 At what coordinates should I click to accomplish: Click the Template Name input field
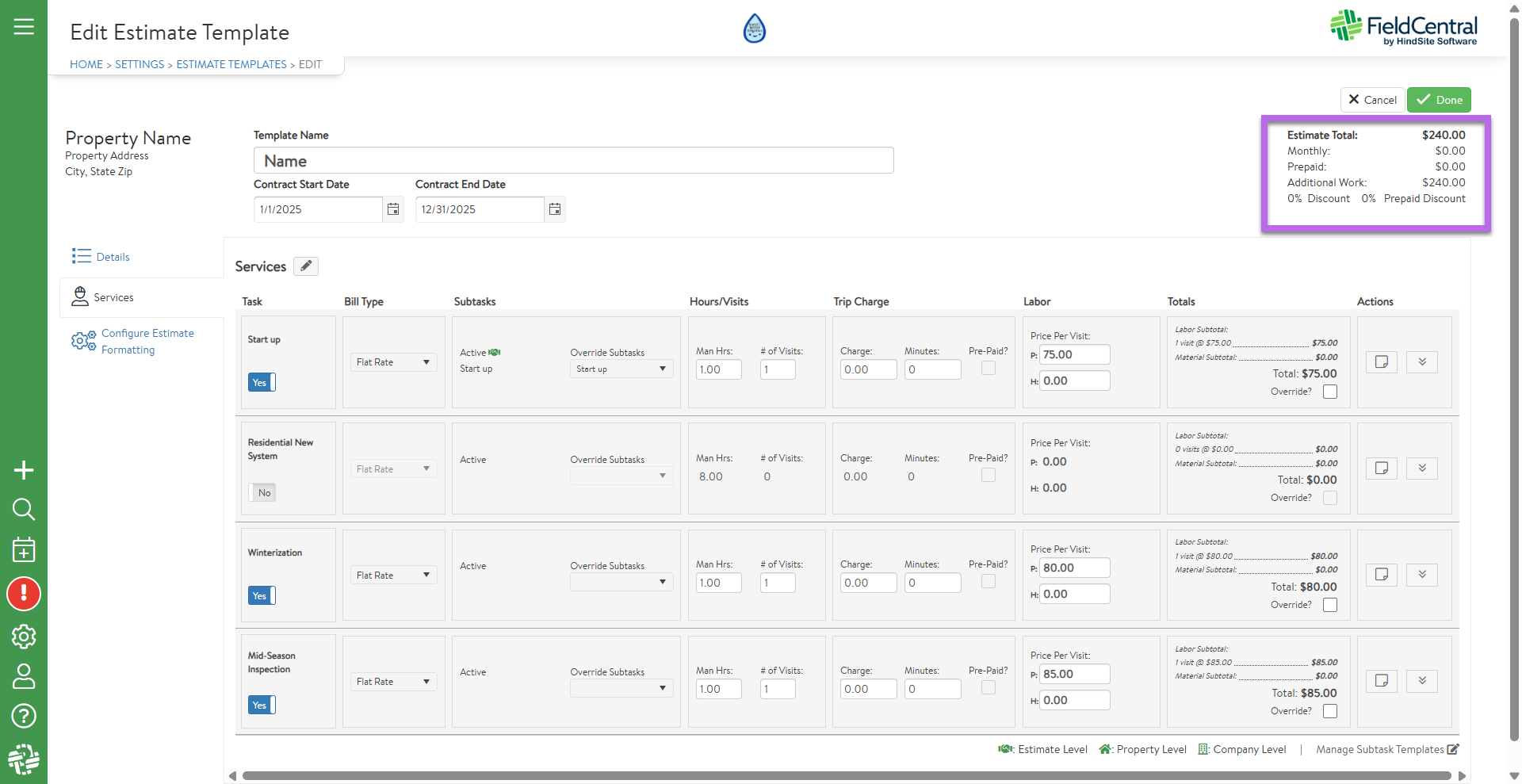coord(573,161)
